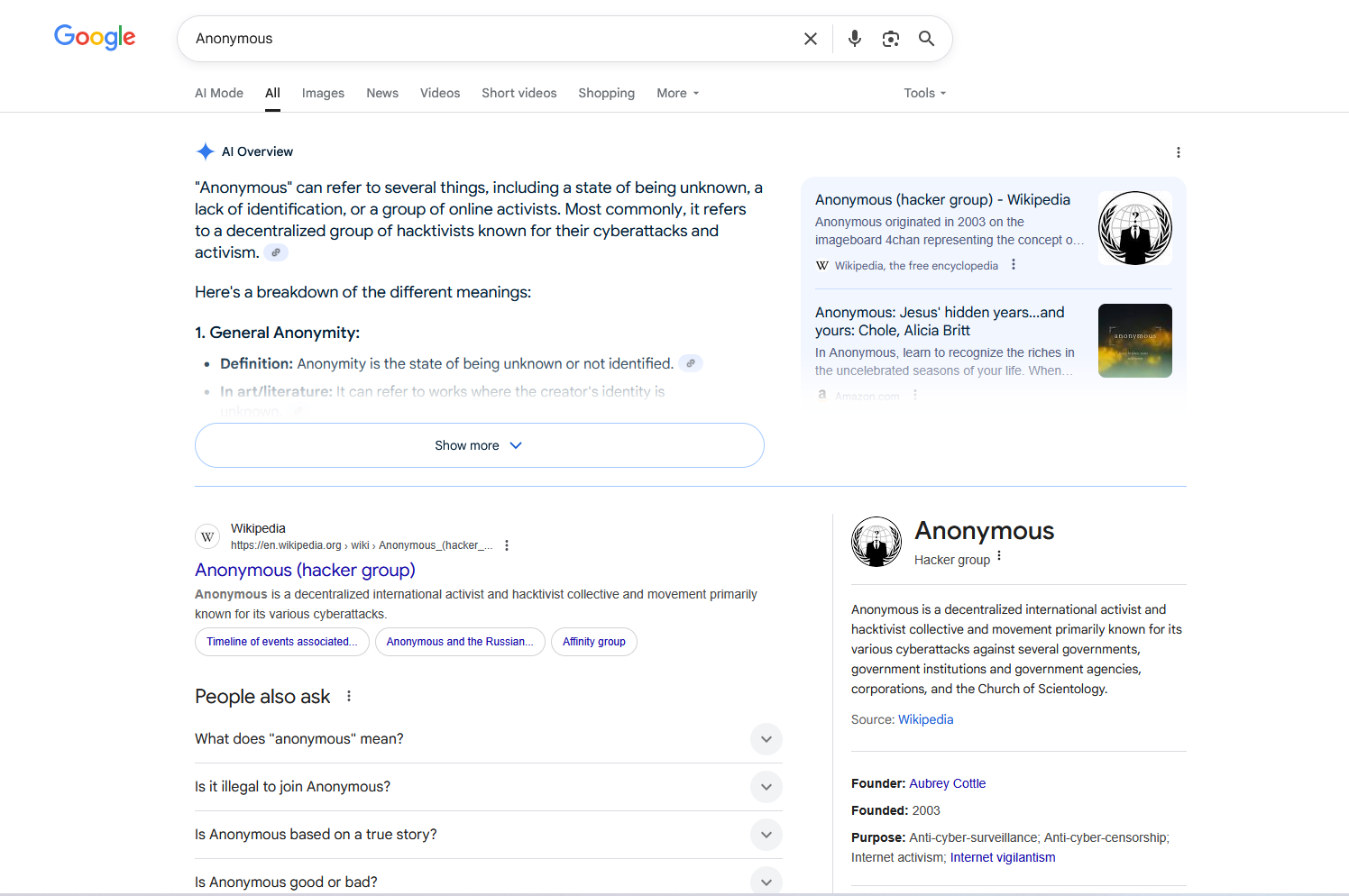The width and height of the screenshot is (1349, 896).
Task: Go to the Videos tab
Action: pyautogui.click(x=440, y=93)
